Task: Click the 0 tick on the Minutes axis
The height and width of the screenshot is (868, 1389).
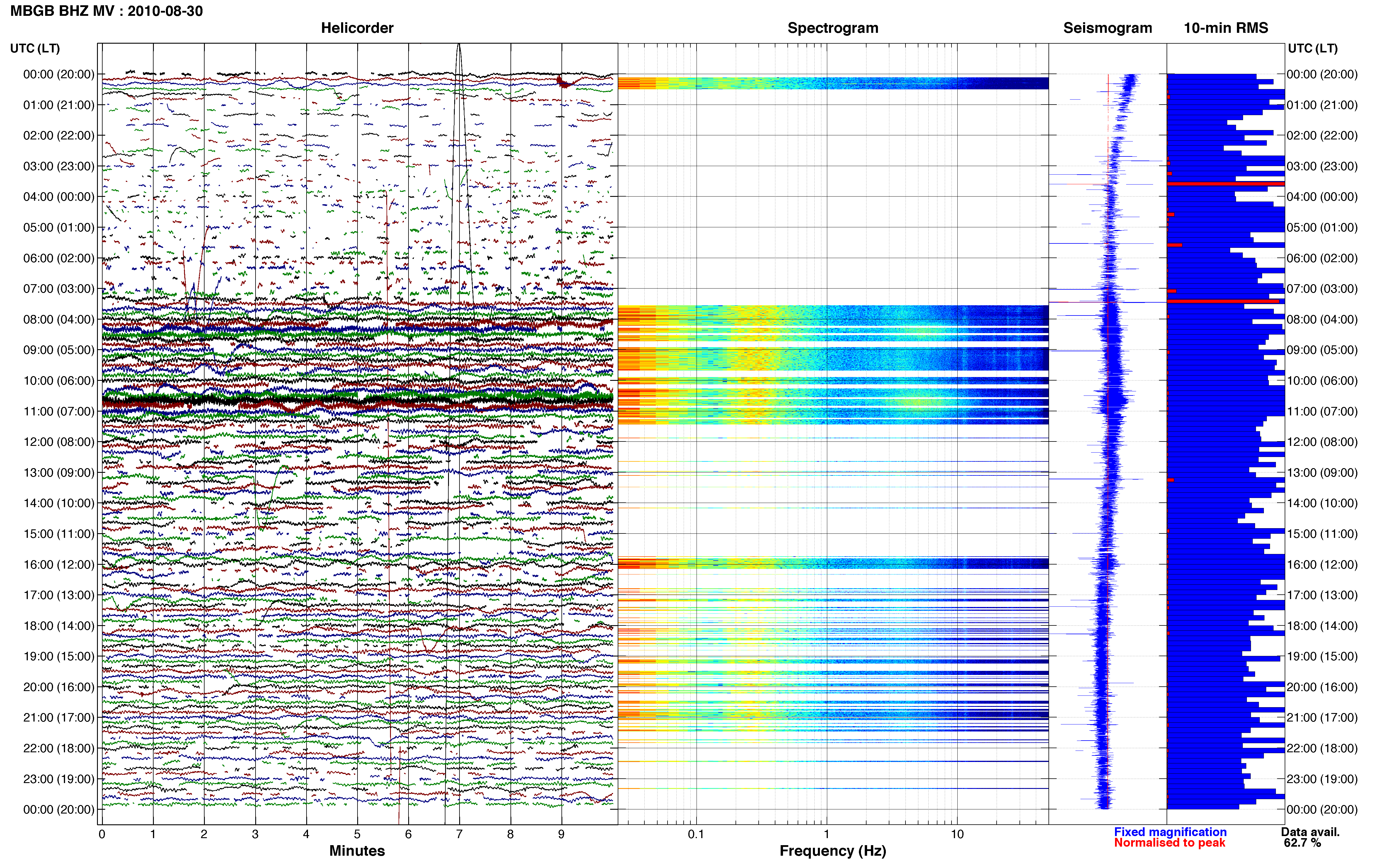Action: [102, 834]
